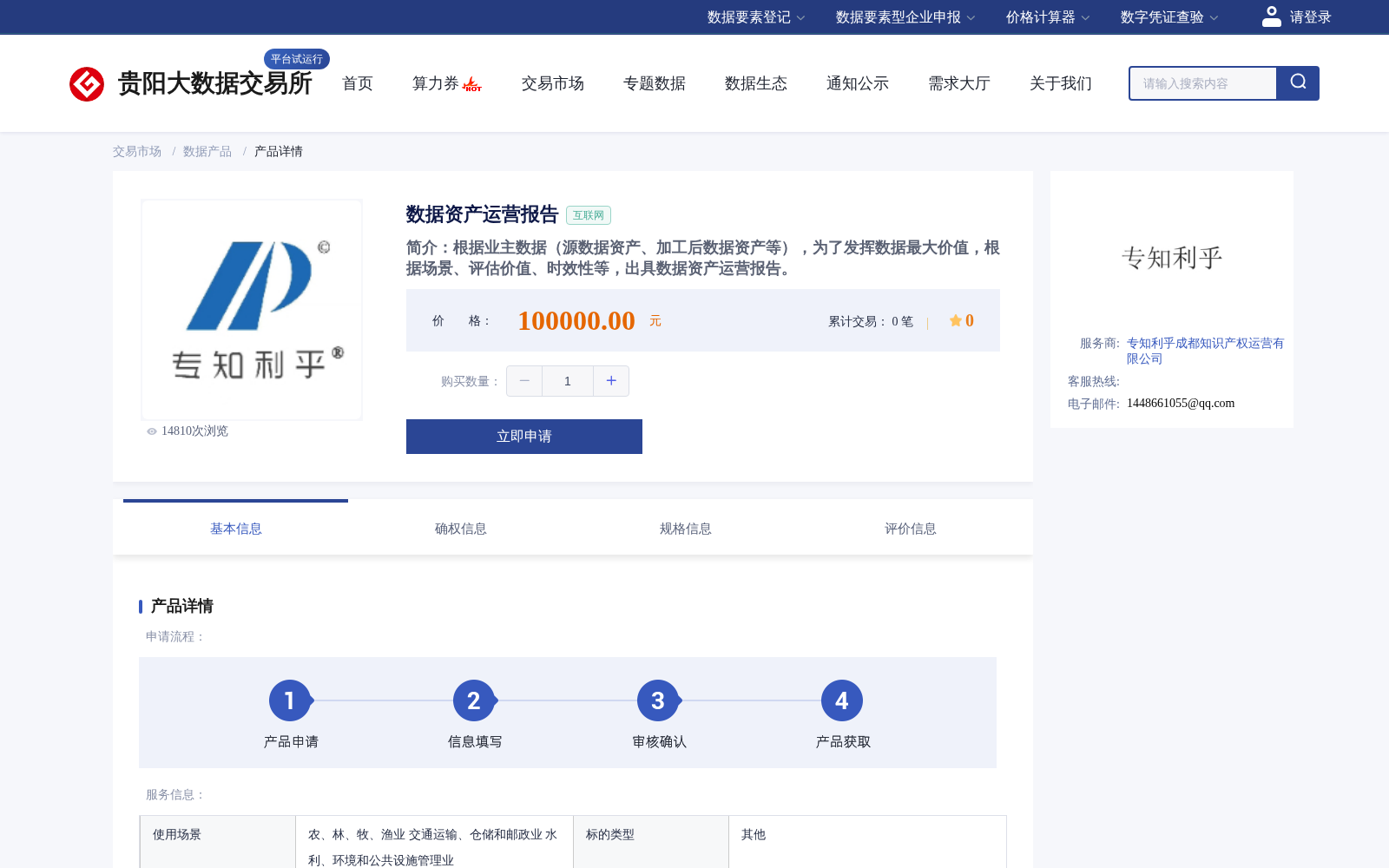This screenshot has height=868, width=1389.
Task: Click the user avatar login icon
Action: (1272, 16)
